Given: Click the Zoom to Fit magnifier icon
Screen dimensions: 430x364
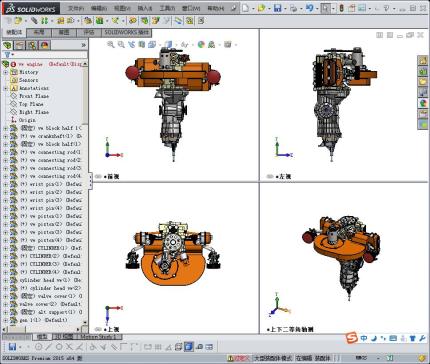Looking at the screenshot, I should (111, 44).
